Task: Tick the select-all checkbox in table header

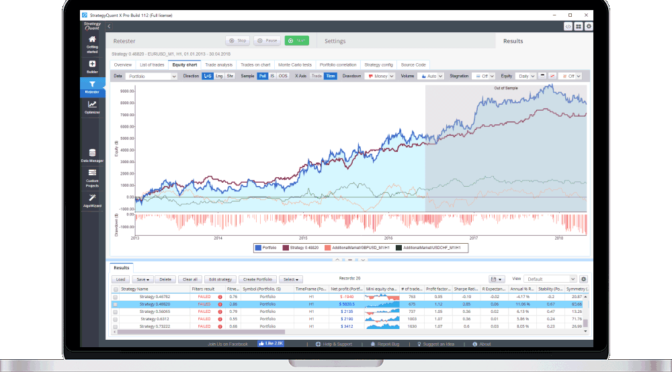Action: click(x=115, y=289)
